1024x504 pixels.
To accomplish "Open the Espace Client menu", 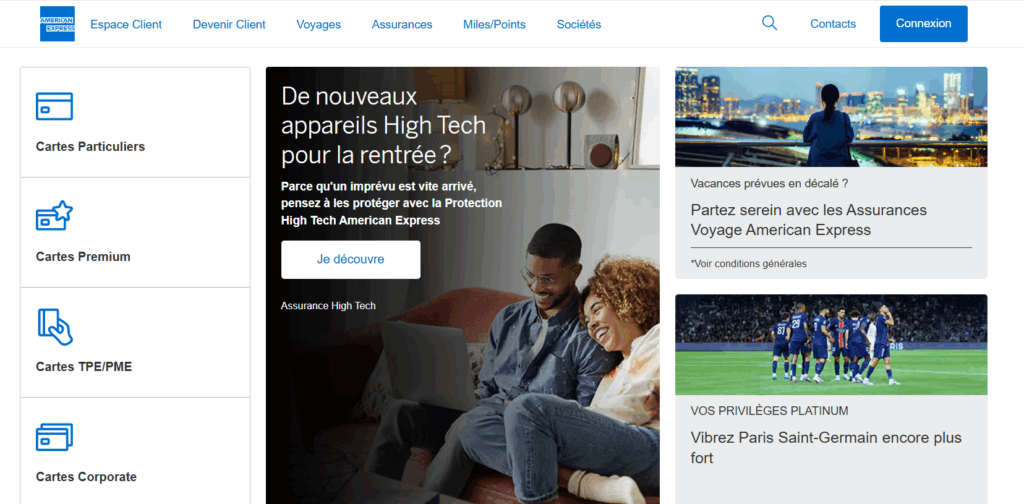I will (126, 24).
